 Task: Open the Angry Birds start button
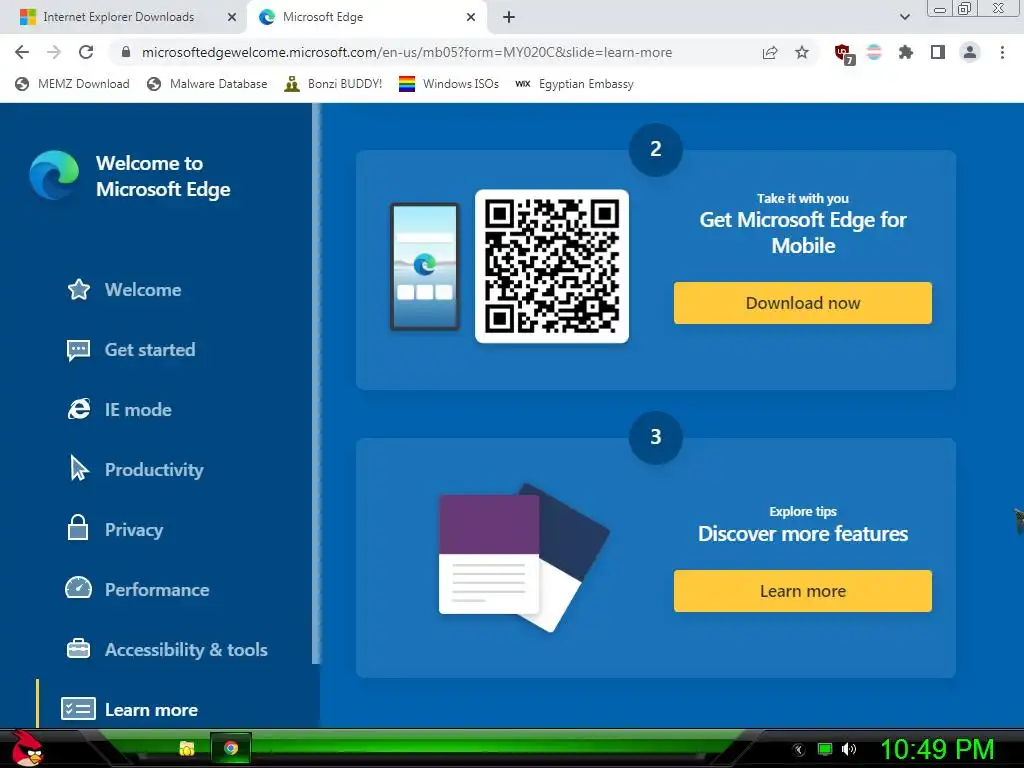(27, 748)
